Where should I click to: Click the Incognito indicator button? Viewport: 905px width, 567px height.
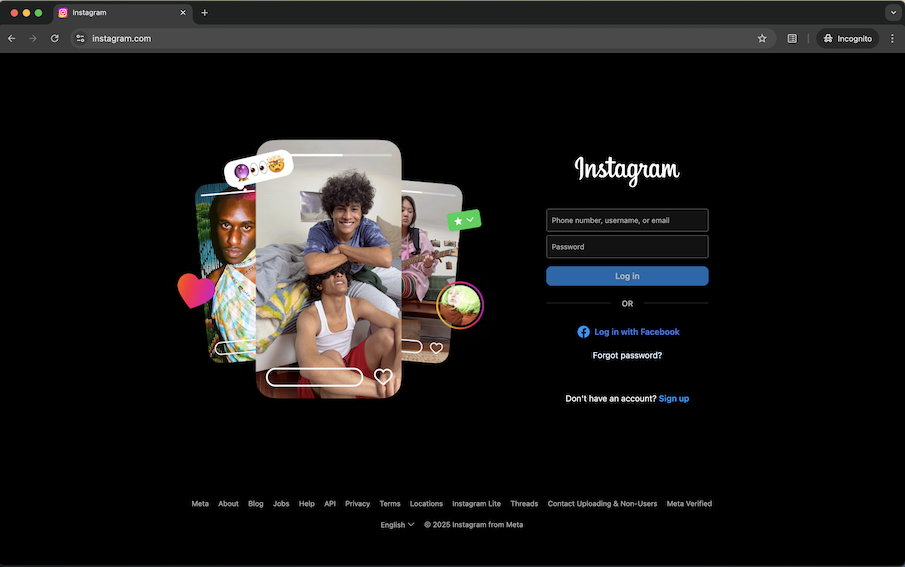[x=847, y=39]
